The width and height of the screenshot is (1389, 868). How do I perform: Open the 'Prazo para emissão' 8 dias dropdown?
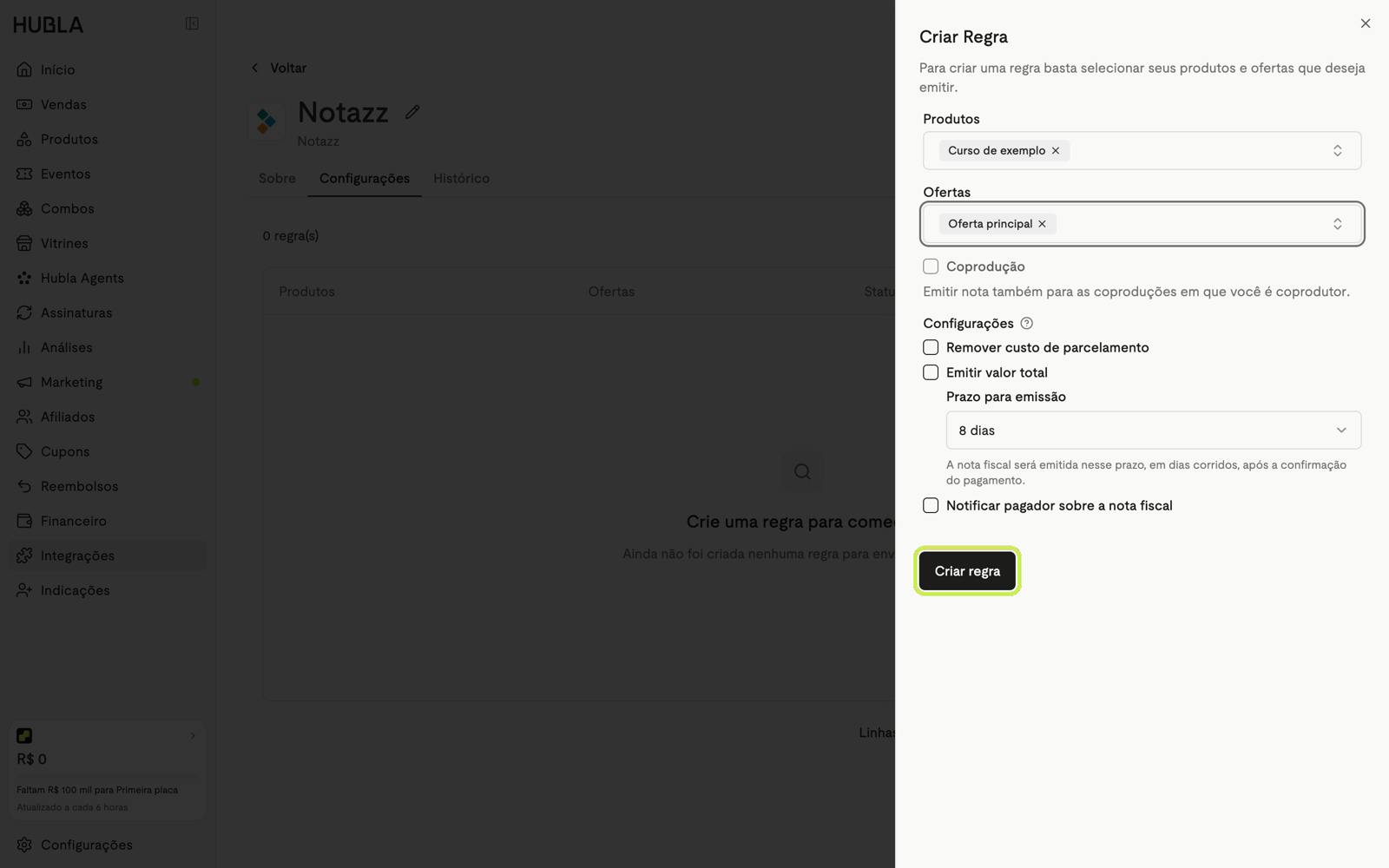tap(1153, 431)
